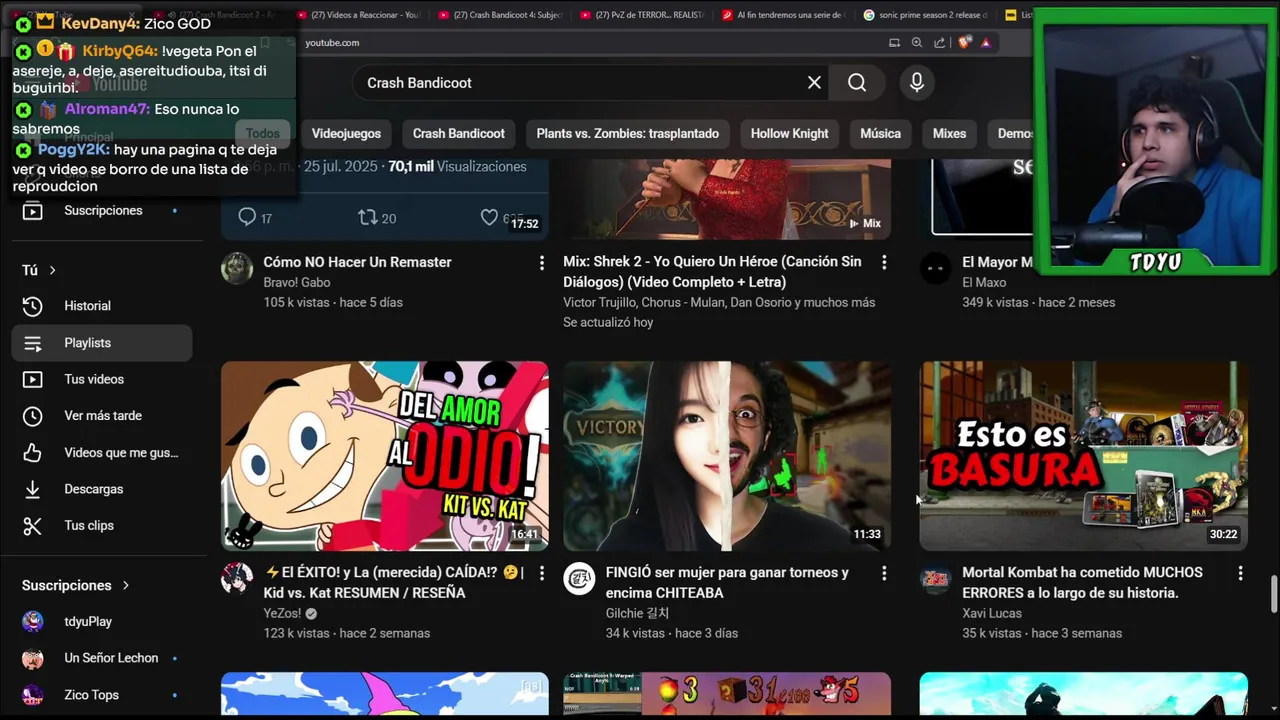Clear the Crash Bandicoot search text

pyautogui.click(x=814, y=83)
